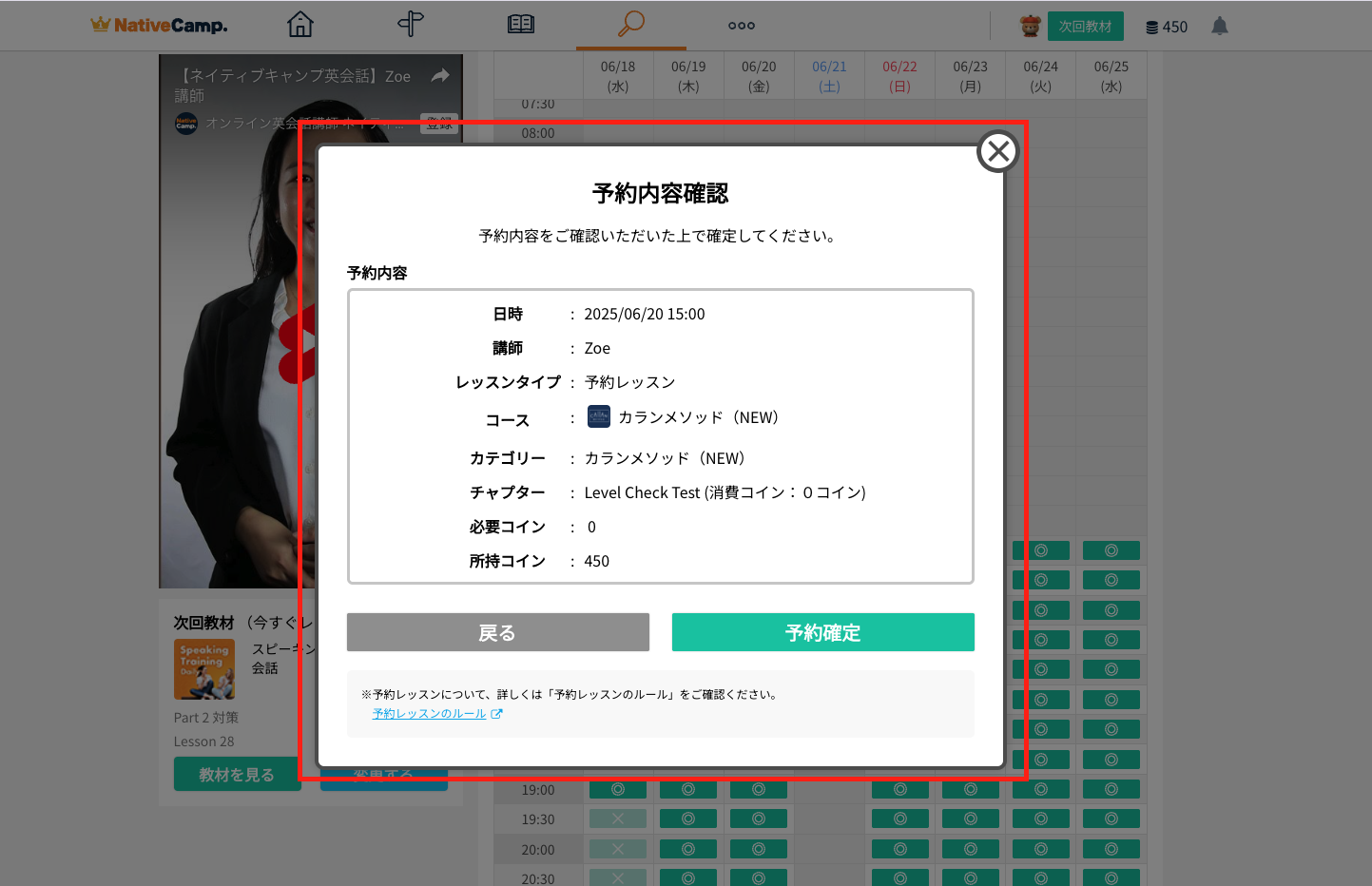Viewport: 1372px width, 886px height.
Task: Click the NativeCamp logo
Action: (159, 26)
